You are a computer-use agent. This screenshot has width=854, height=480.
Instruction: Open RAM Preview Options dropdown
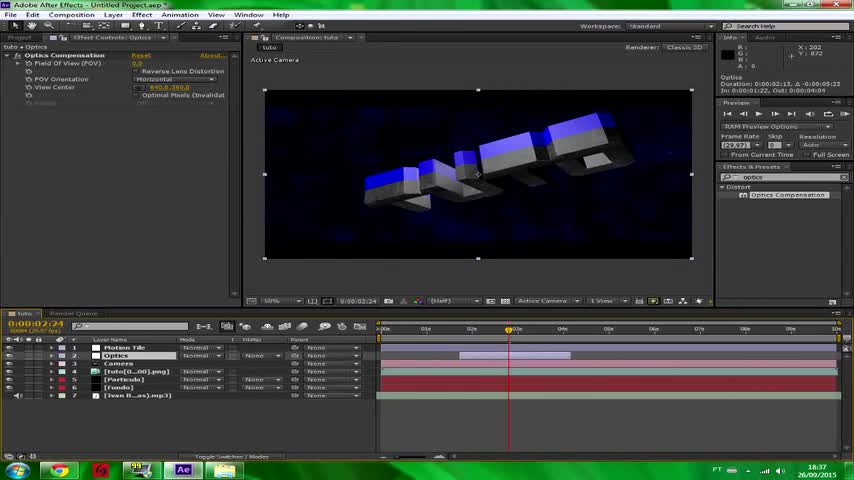[x=777, y=126]
